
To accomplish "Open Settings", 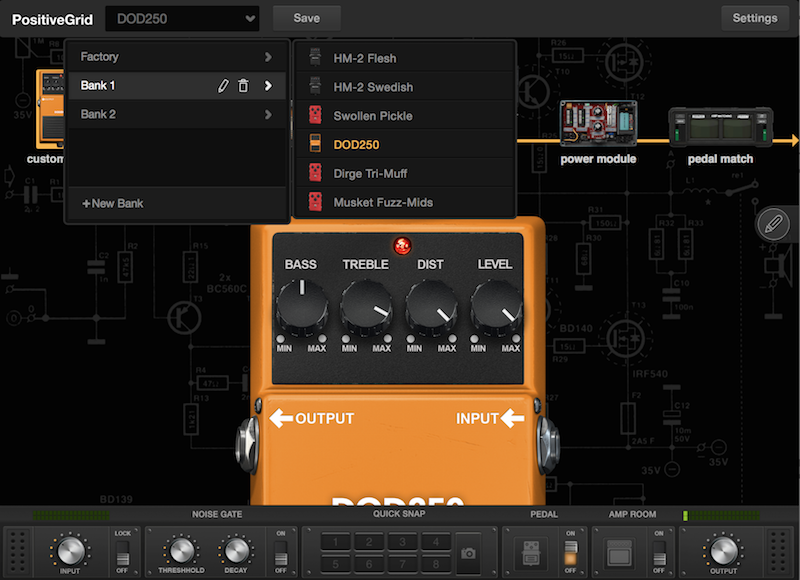I will tap(754, 18).
